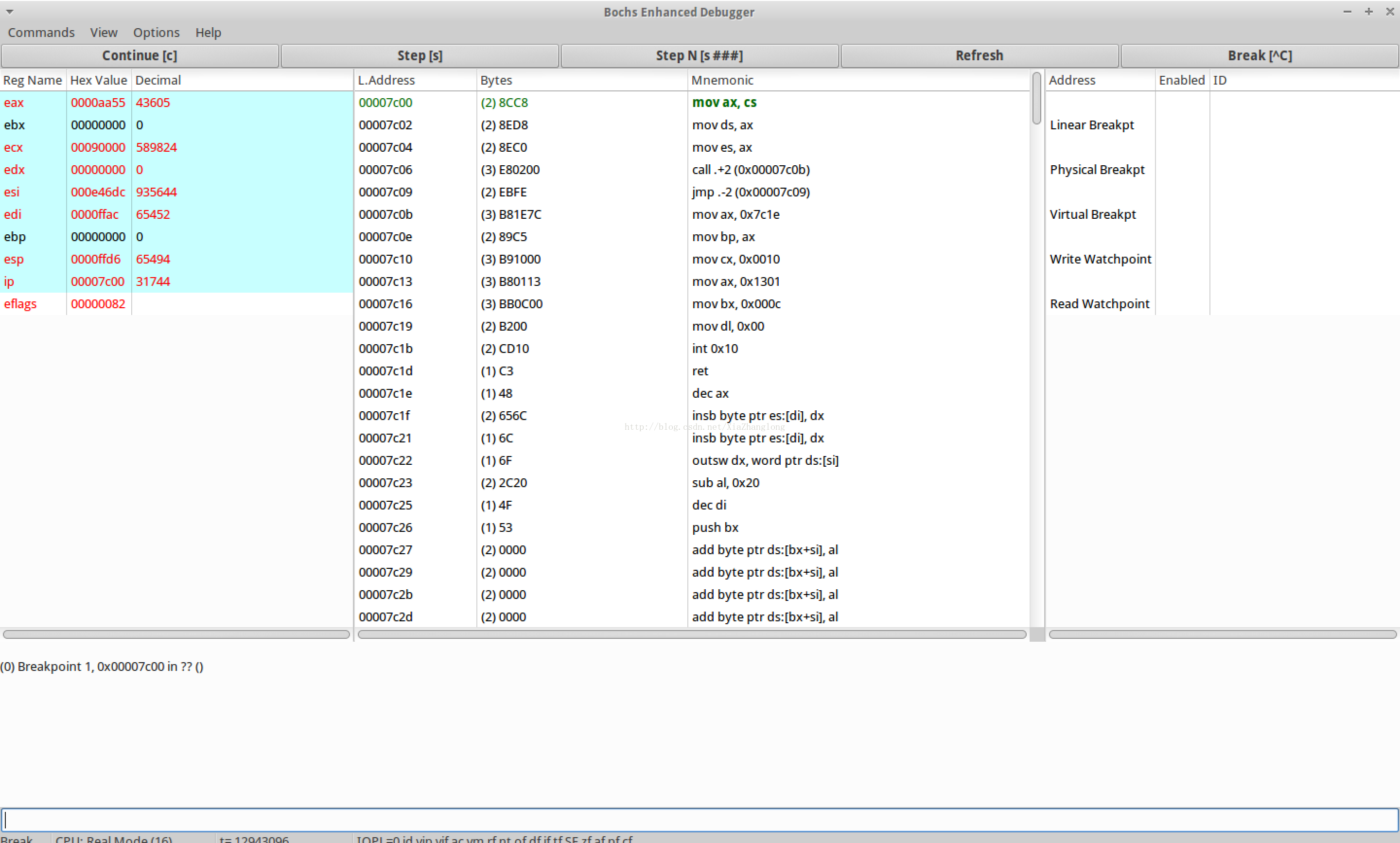Click hex value 0000aa55 of eax
Viewport: 1400px width, 843px height.
(x=98, y=103)
